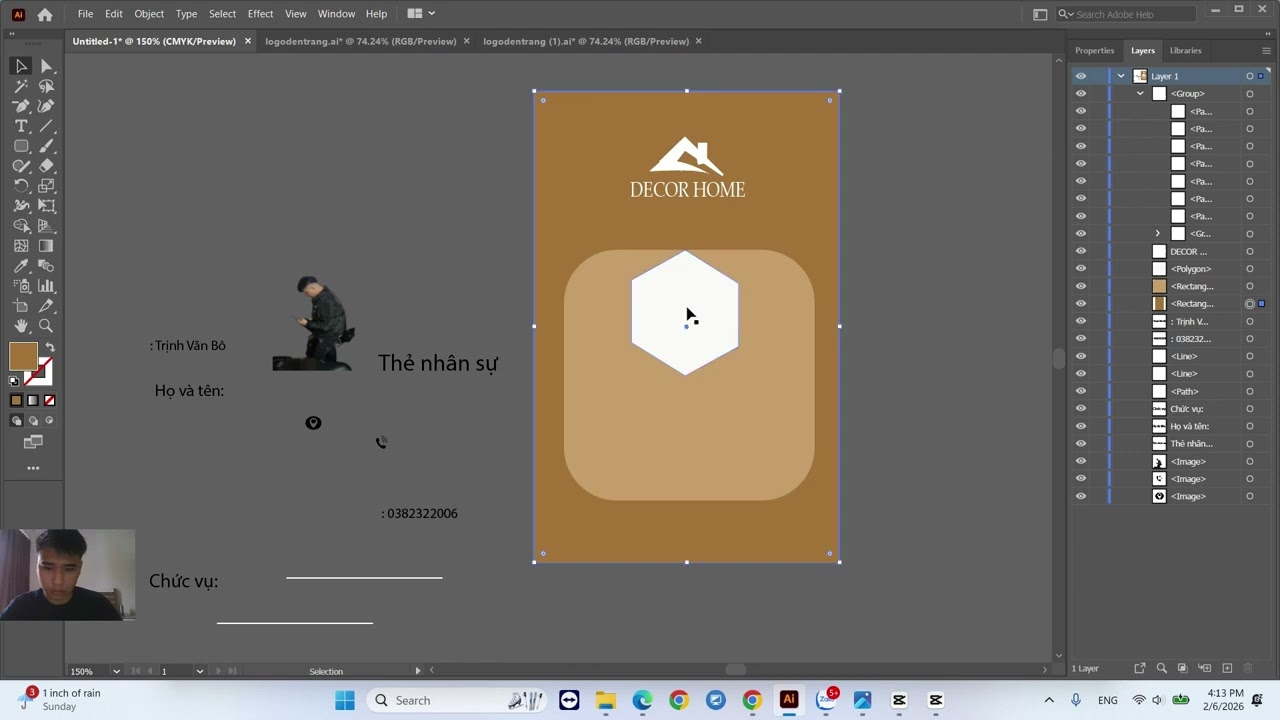Viewport: 1280px width, 720px height.
Task: Click the Create New Sublayer icon
Action: point(1205,668)
